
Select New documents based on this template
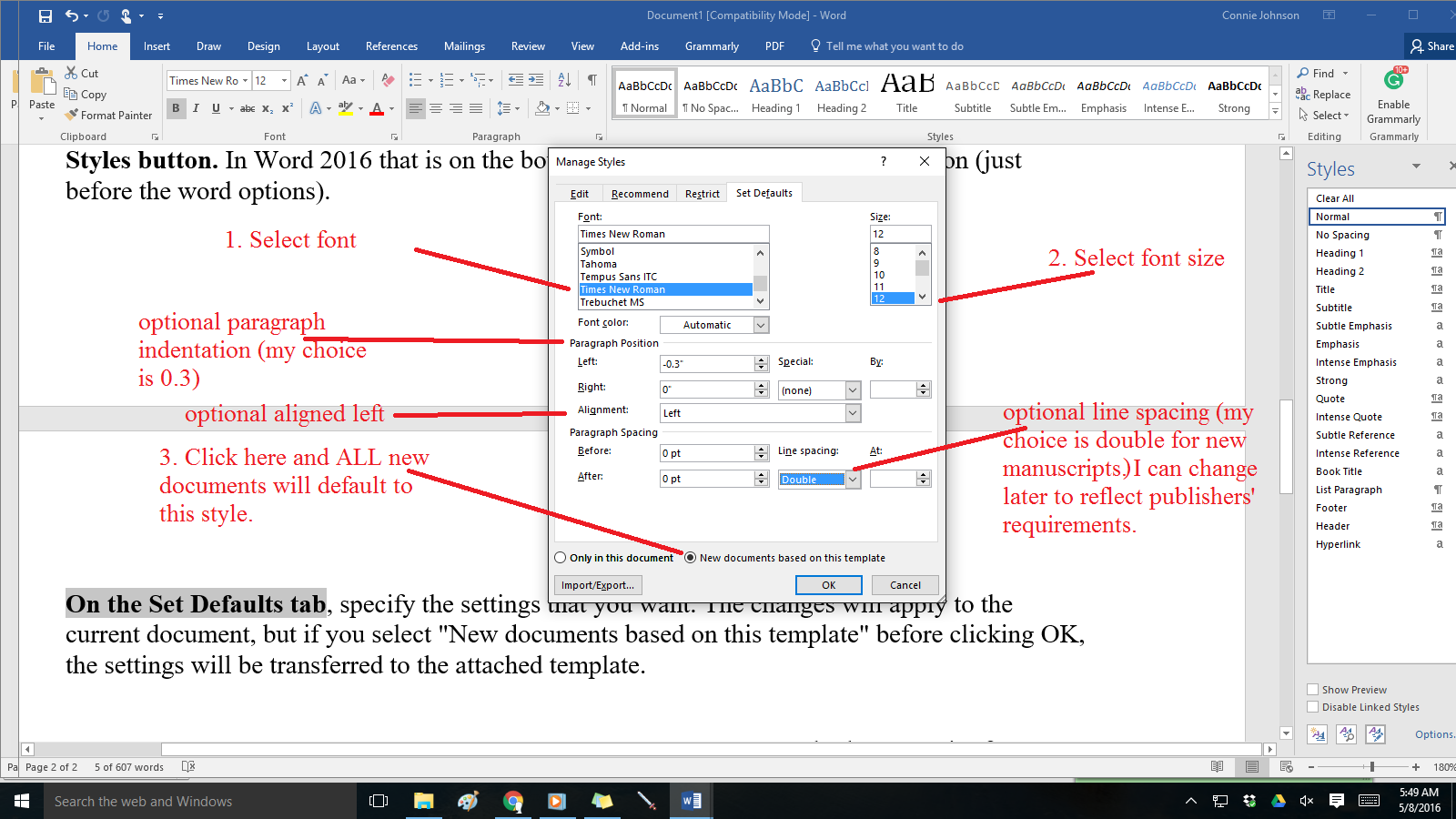tap(691, 558)
